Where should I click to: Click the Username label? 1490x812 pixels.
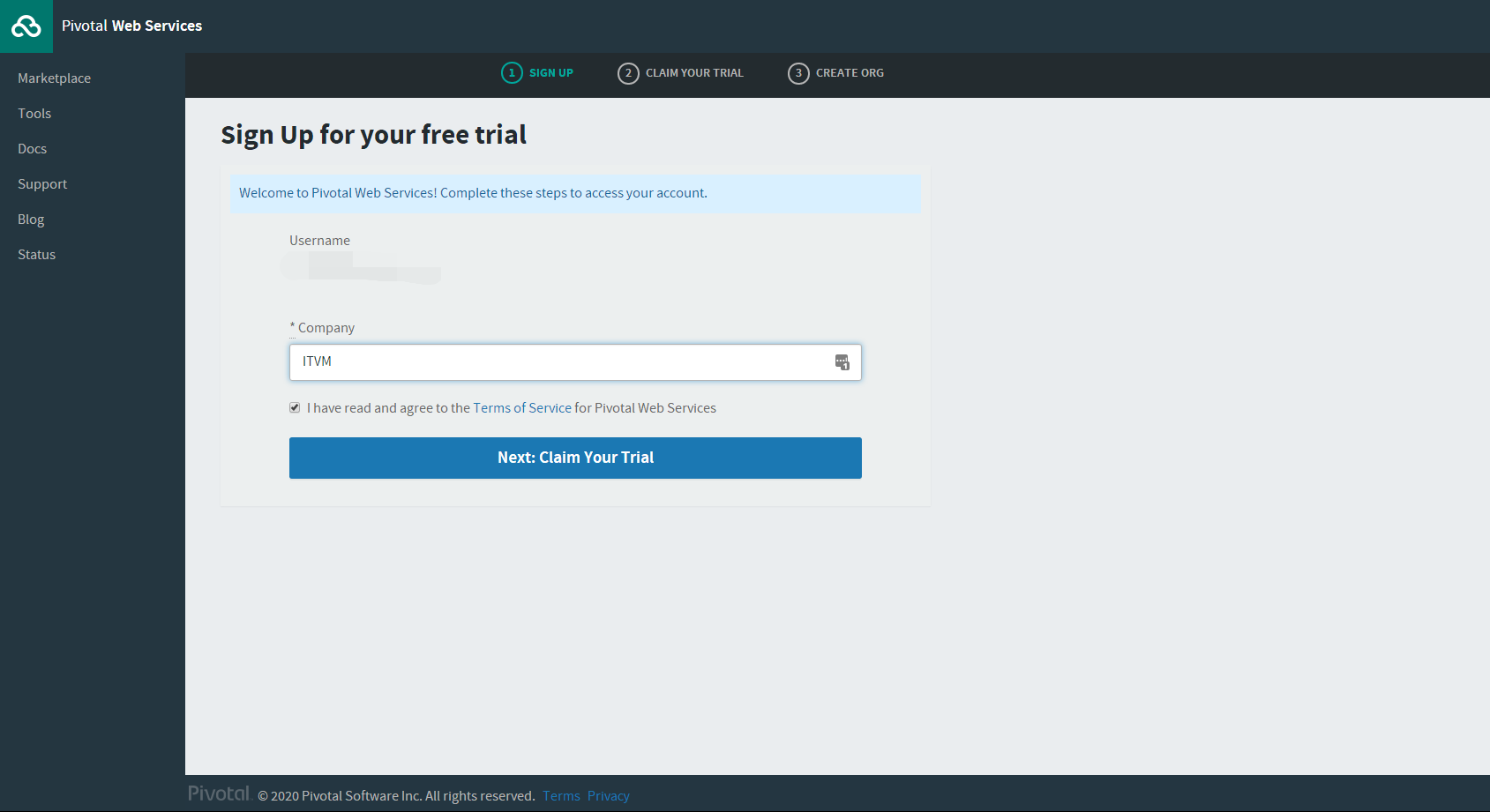[319, 241]
